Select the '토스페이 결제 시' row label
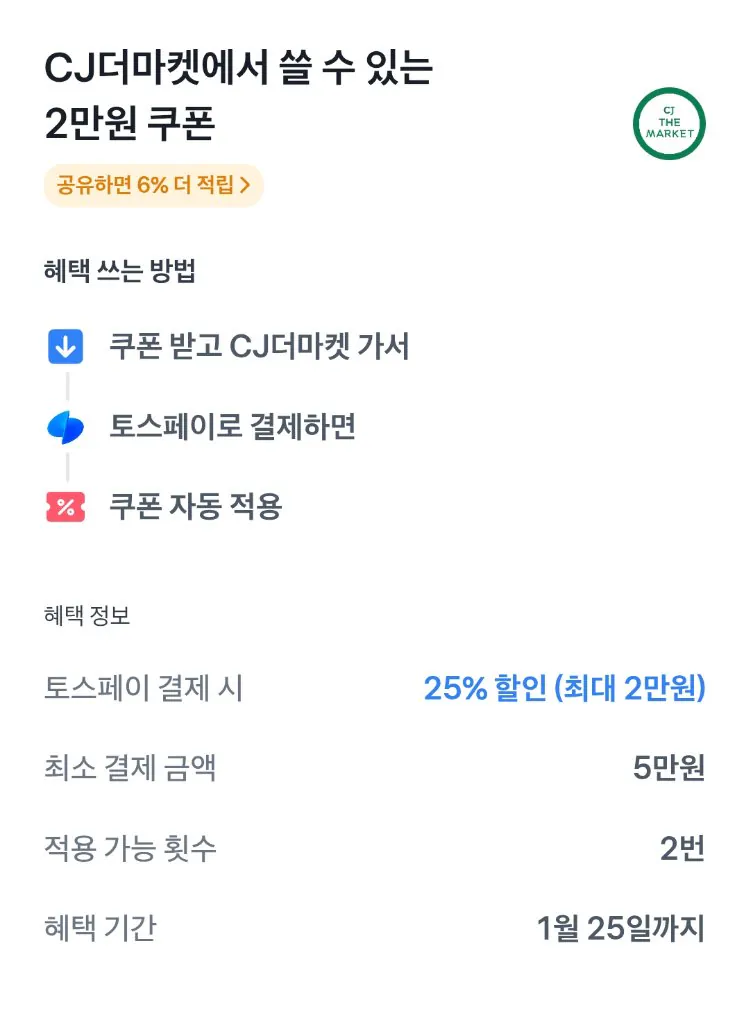This screenshot has height=1029, width=750. coord(143,688)
